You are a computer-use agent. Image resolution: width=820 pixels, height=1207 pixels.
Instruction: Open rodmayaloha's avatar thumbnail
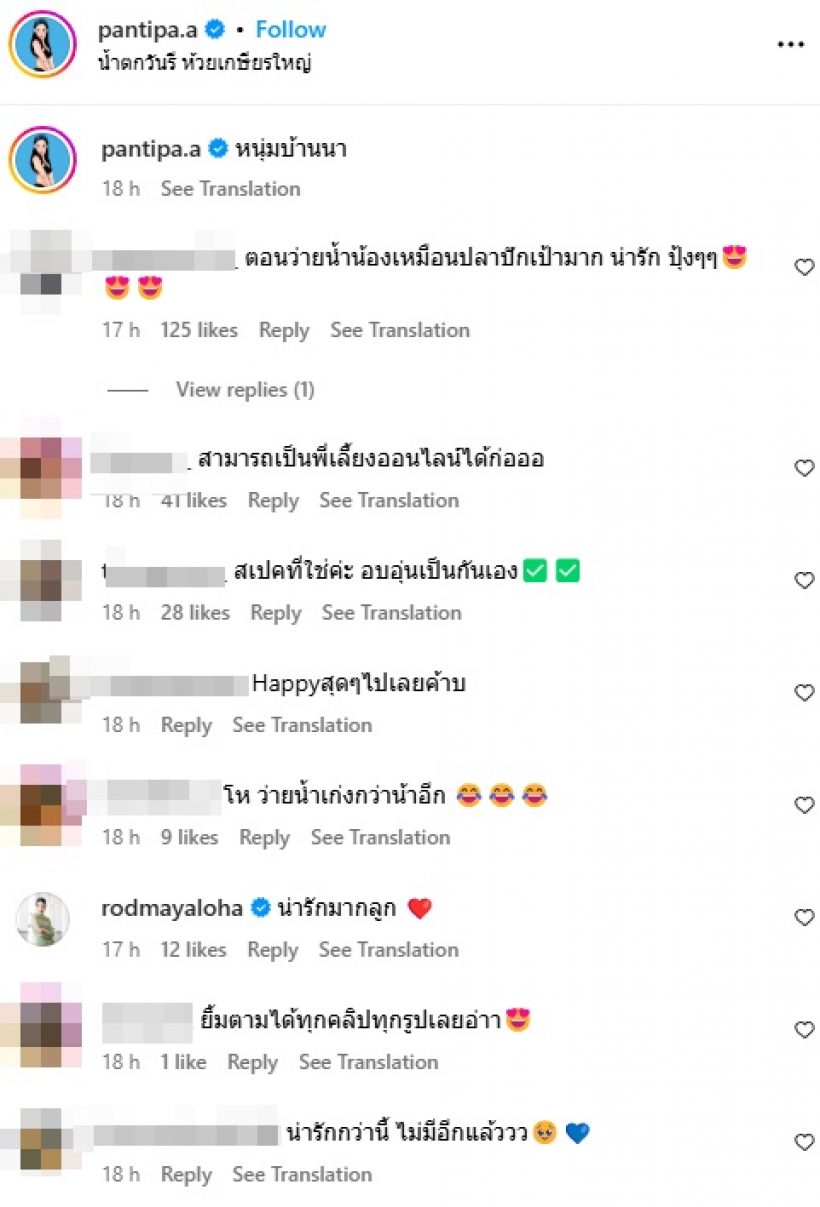point(43,918)
